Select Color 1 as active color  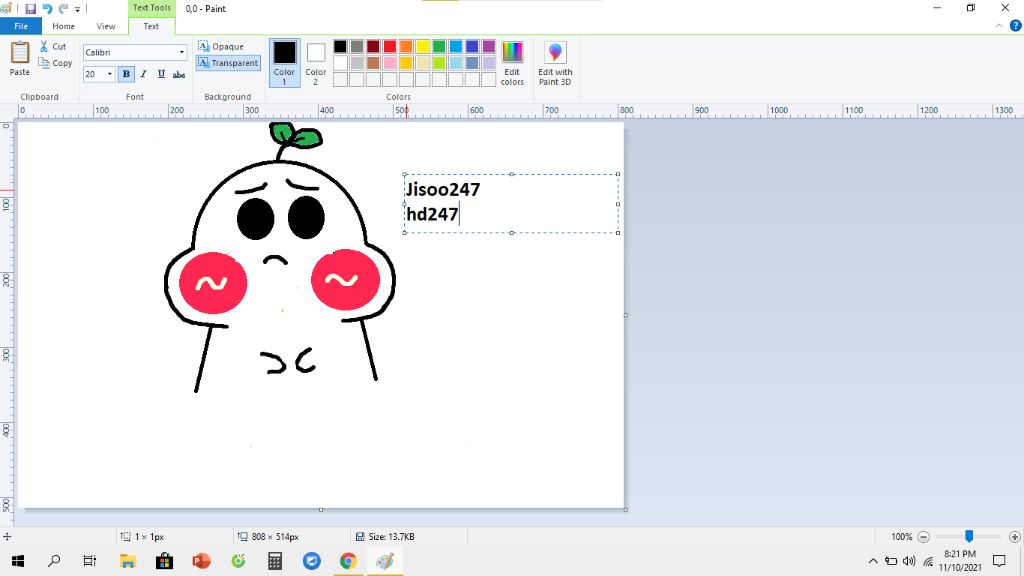tap(284, 63)
